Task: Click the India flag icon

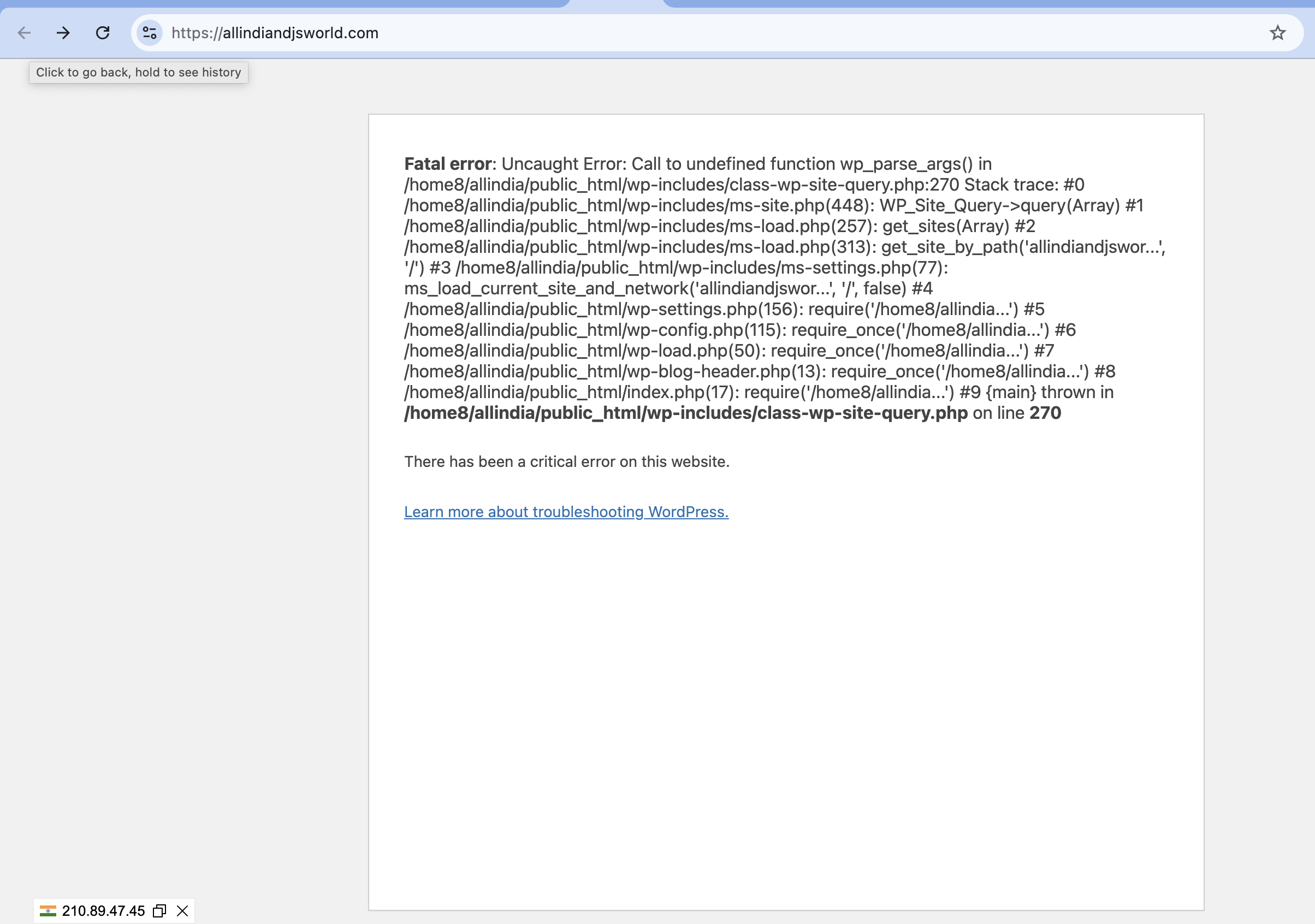Action: (48, 911)
